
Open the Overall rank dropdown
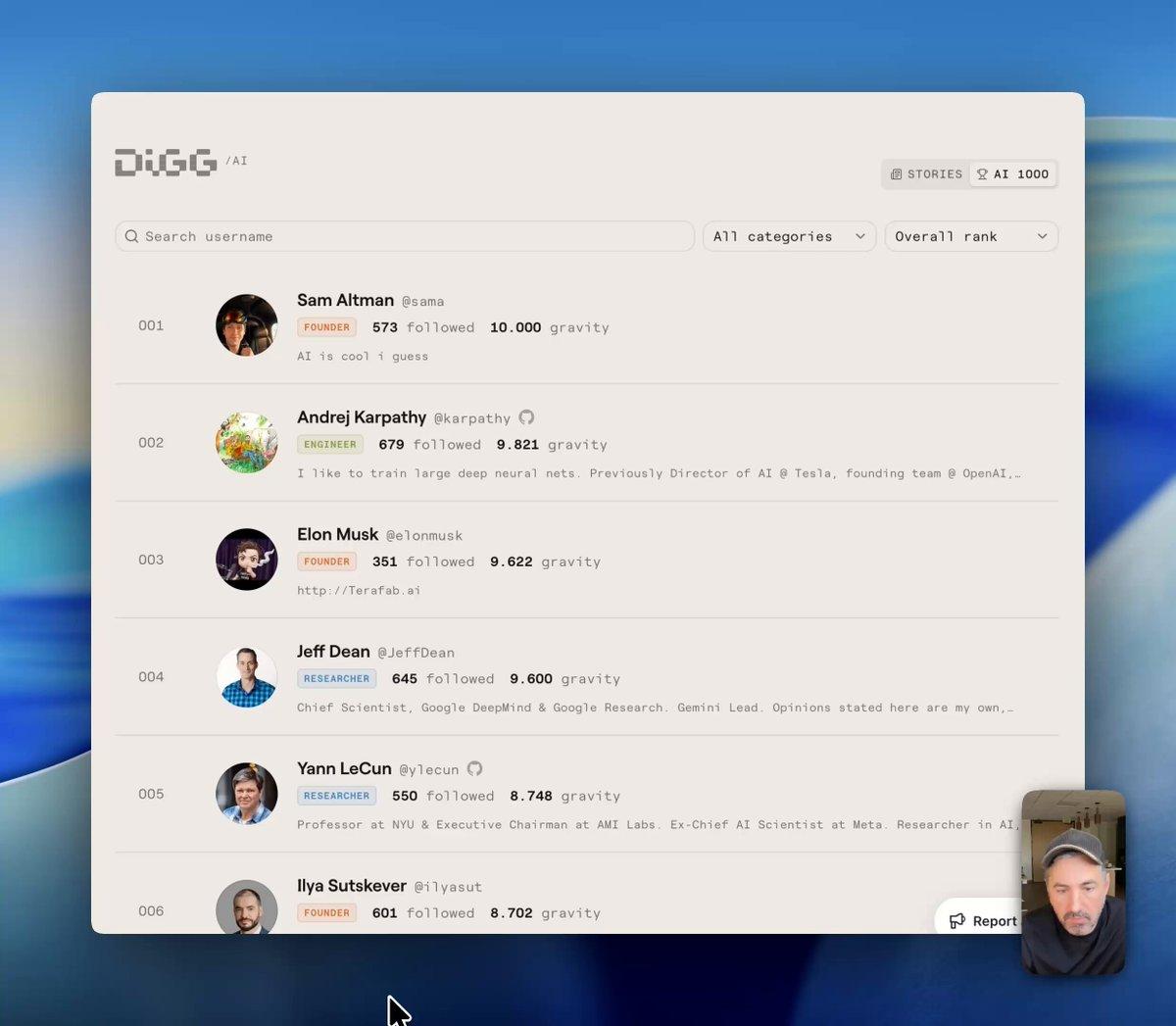(971, 236)
